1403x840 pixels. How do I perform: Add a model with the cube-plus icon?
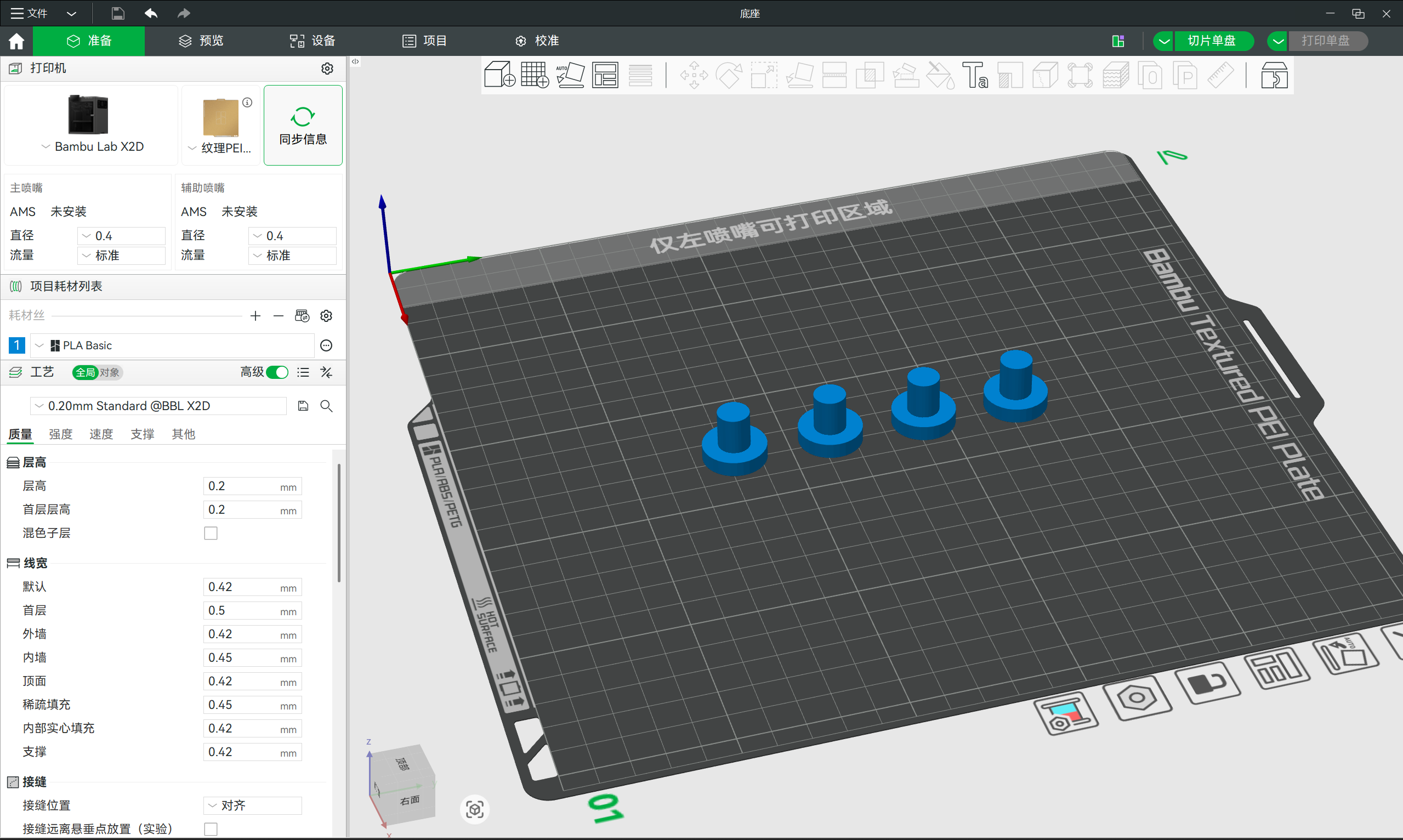coord(499,75)
